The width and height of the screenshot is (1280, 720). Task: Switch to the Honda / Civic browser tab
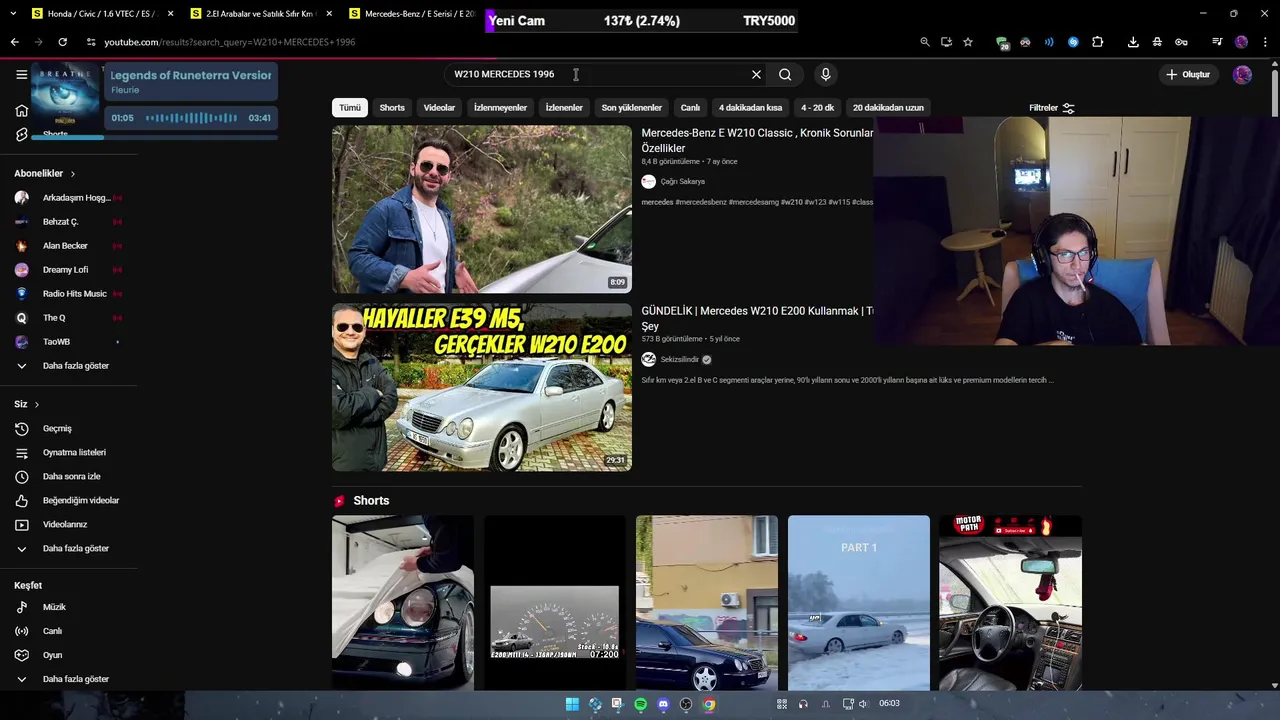click(x=100, y=14)
